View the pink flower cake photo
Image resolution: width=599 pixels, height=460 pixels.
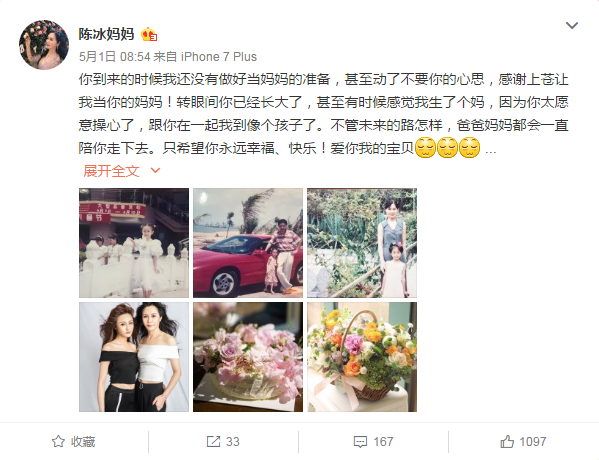click(x=248, y=357)
